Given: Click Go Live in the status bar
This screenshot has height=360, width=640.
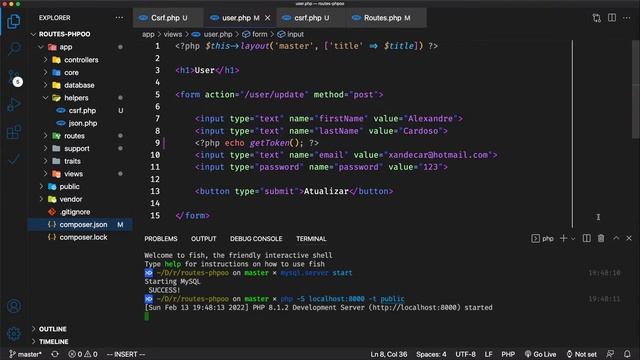Looking at the screenshot, I should pos(540,354).
